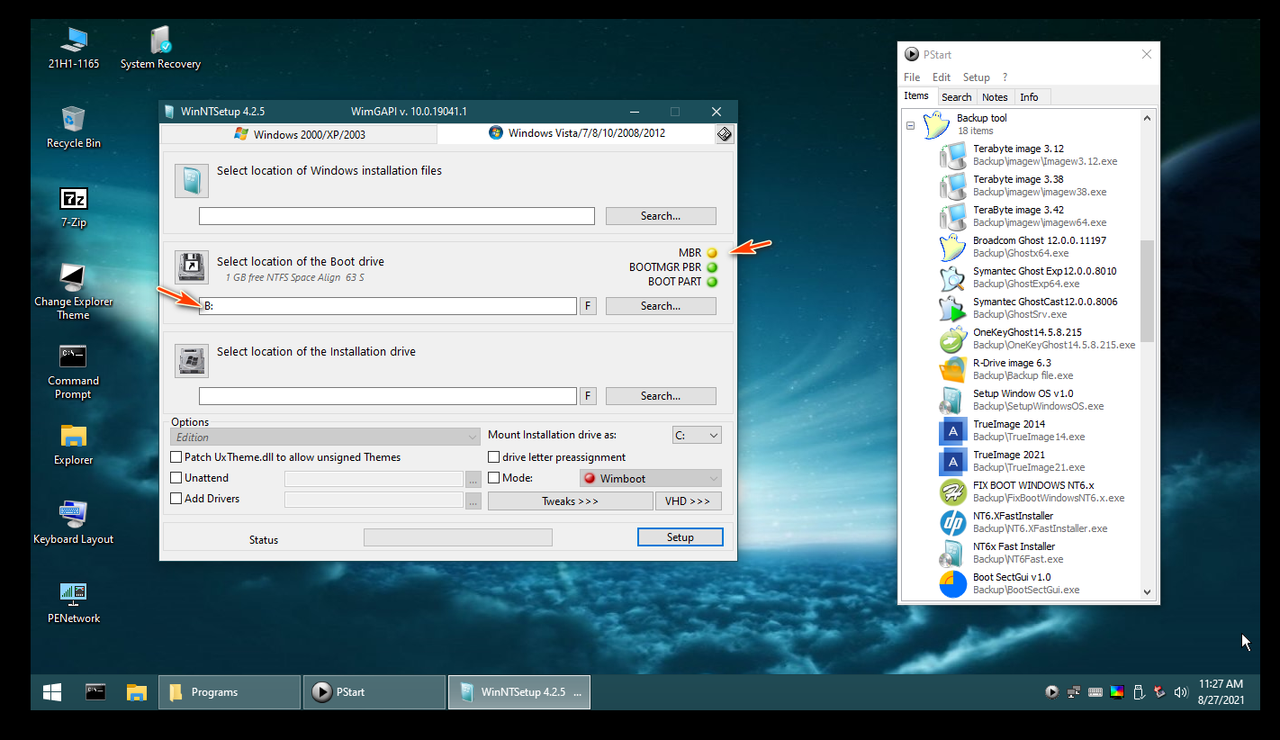Switch to Programs taskbar button
Screen dimensions: 1280x740
(x=230, y=692)
